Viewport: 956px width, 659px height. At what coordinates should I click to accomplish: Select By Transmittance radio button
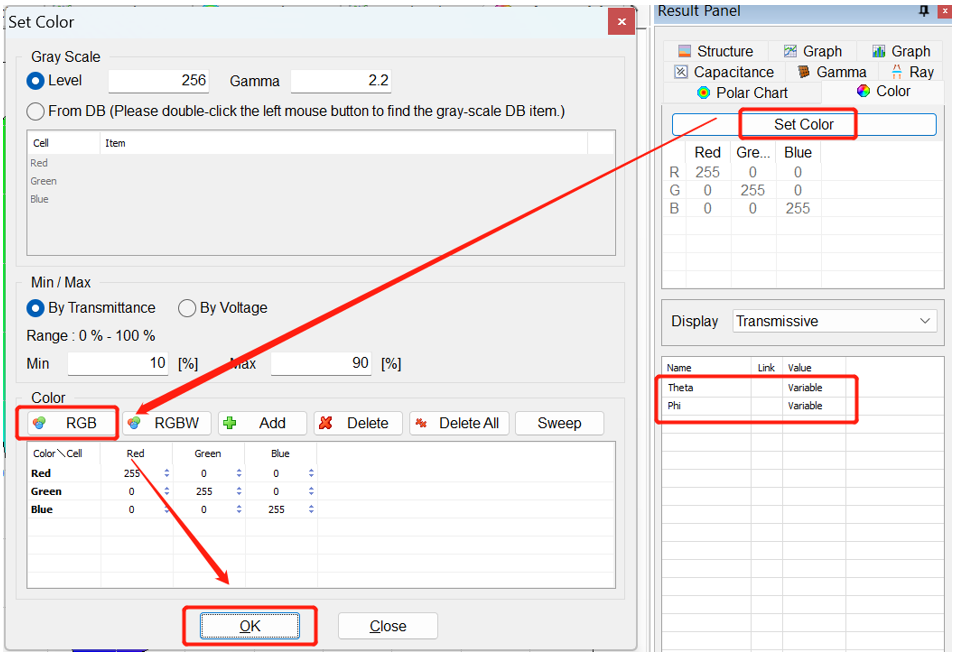36,308
